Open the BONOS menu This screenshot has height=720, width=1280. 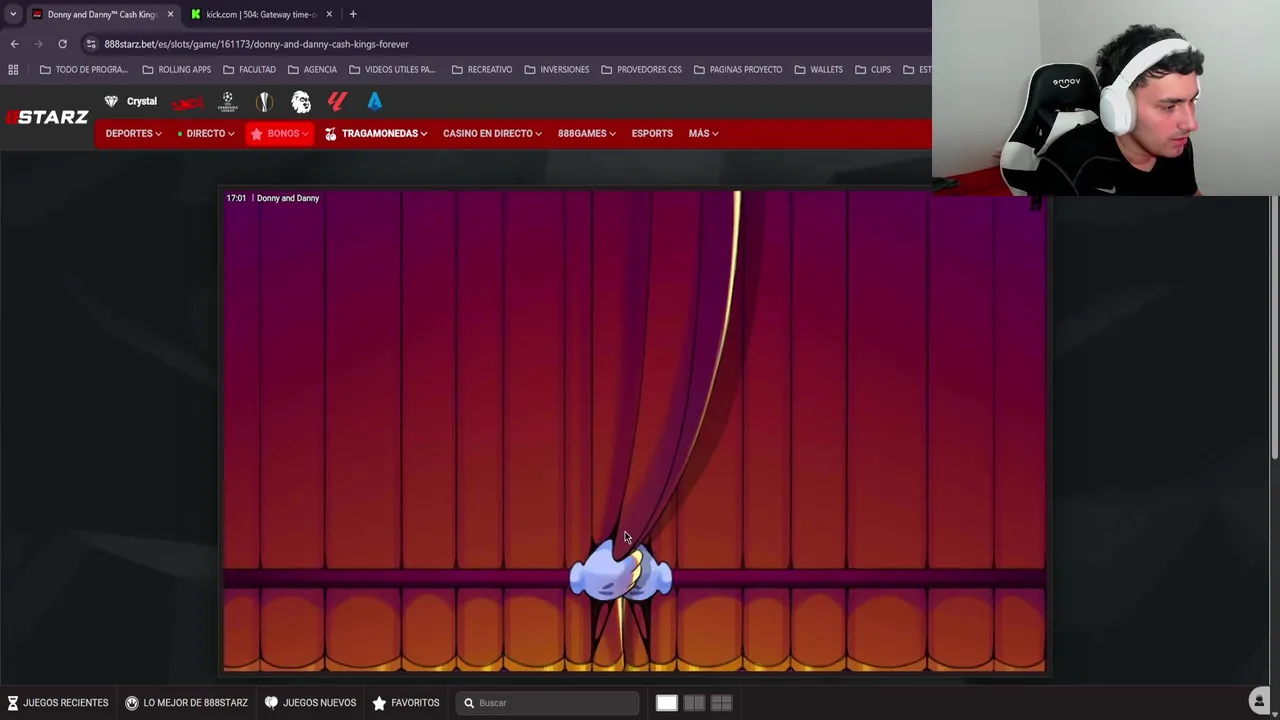280,133
